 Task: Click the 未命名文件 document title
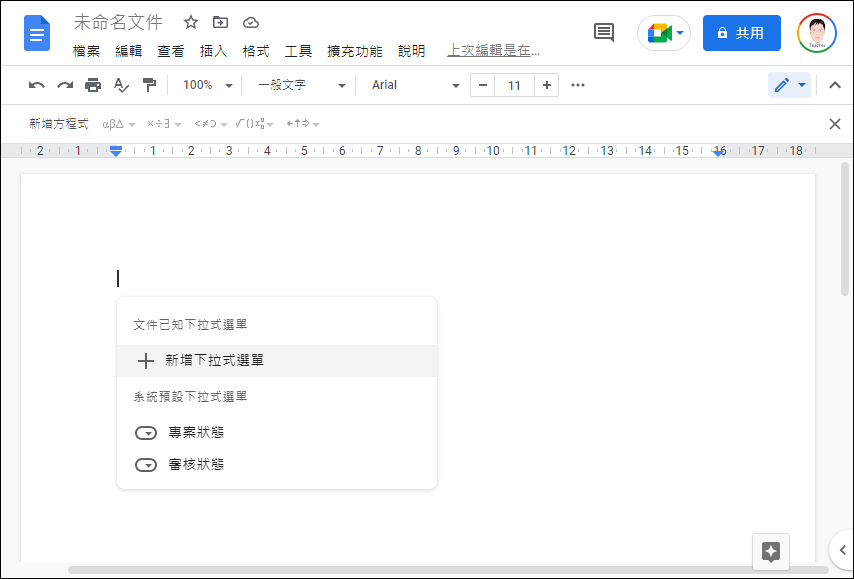click(118, 22)
